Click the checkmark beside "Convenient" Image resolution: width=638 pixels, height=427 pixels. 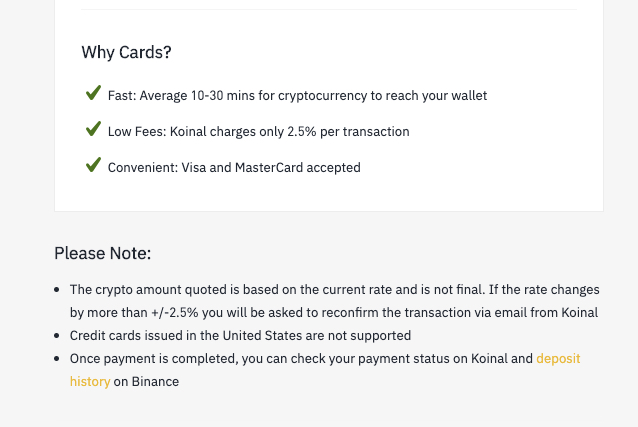93,166
